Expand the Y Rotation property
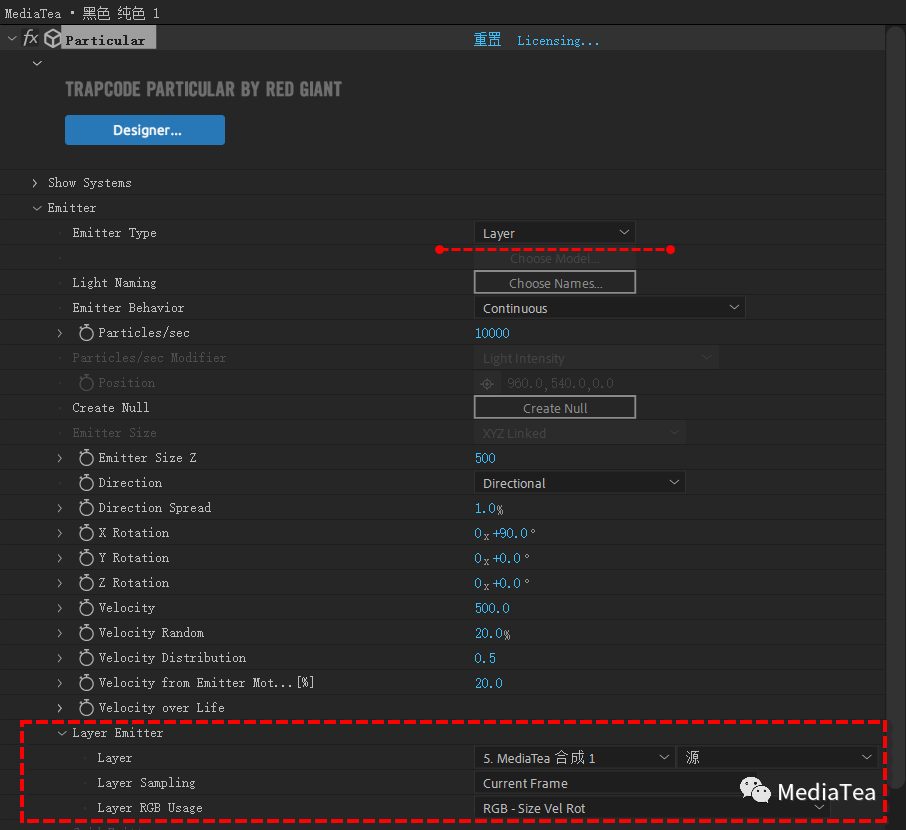The image size is (906, 830). click(60, 558)
